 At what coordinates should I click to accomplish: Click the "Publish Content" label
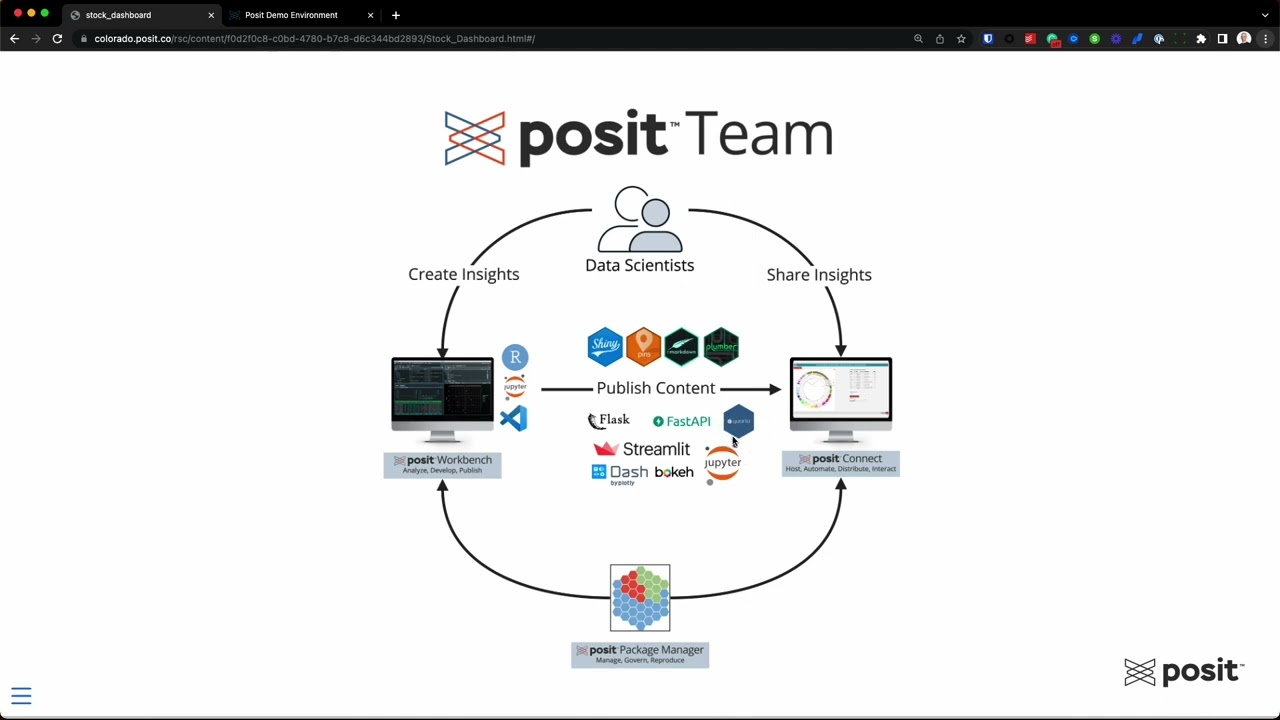656,388
